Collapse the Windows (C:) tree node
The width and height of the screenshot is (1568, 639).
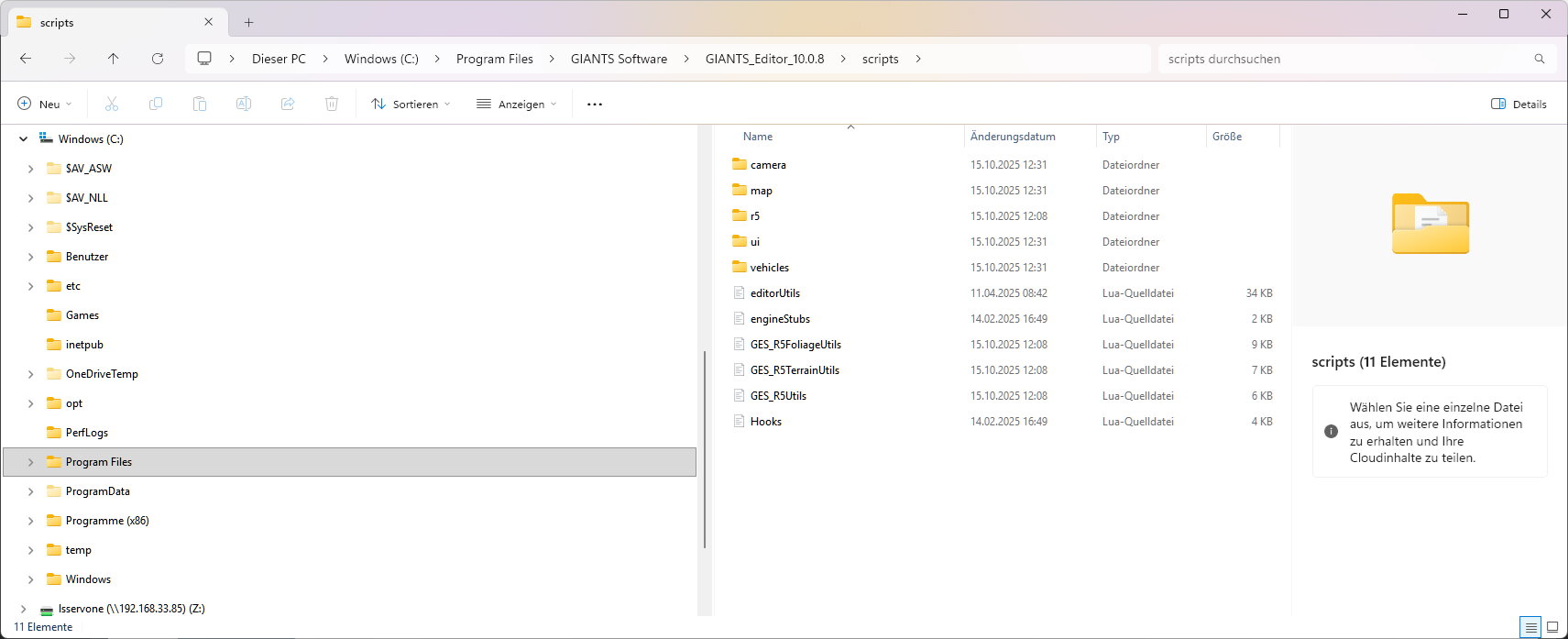coord(23,139)
